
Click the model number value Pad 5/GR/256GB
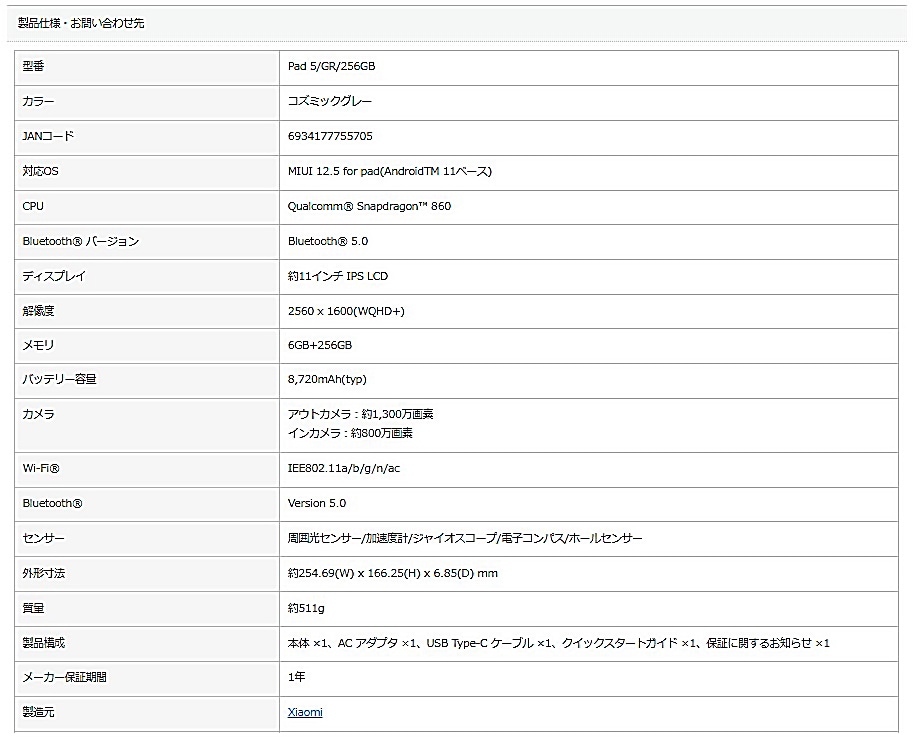click(x=331, y=66)
